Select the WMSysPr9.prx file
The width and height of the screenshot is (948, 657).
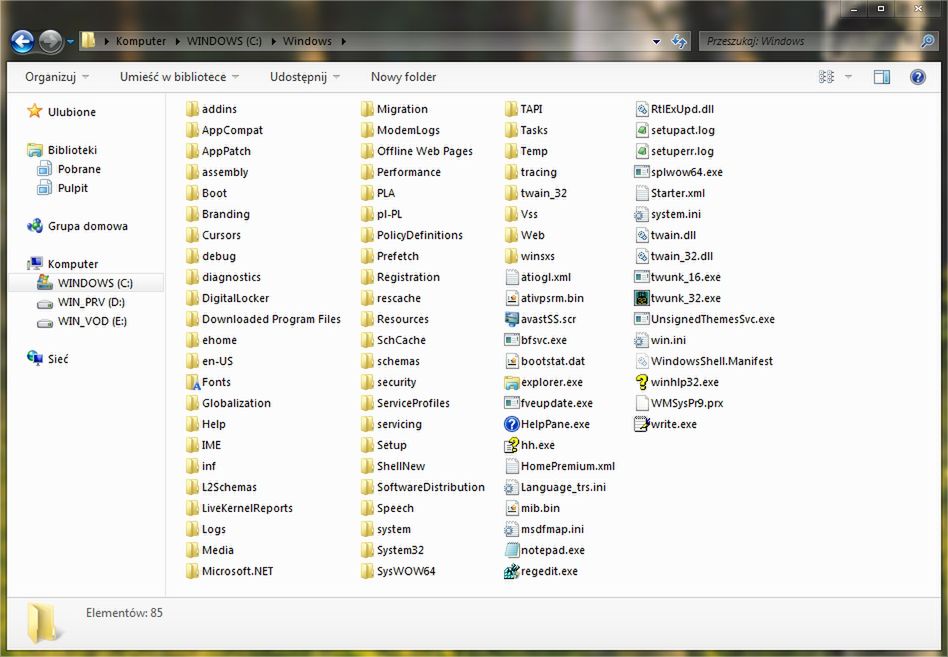(679, 403)
